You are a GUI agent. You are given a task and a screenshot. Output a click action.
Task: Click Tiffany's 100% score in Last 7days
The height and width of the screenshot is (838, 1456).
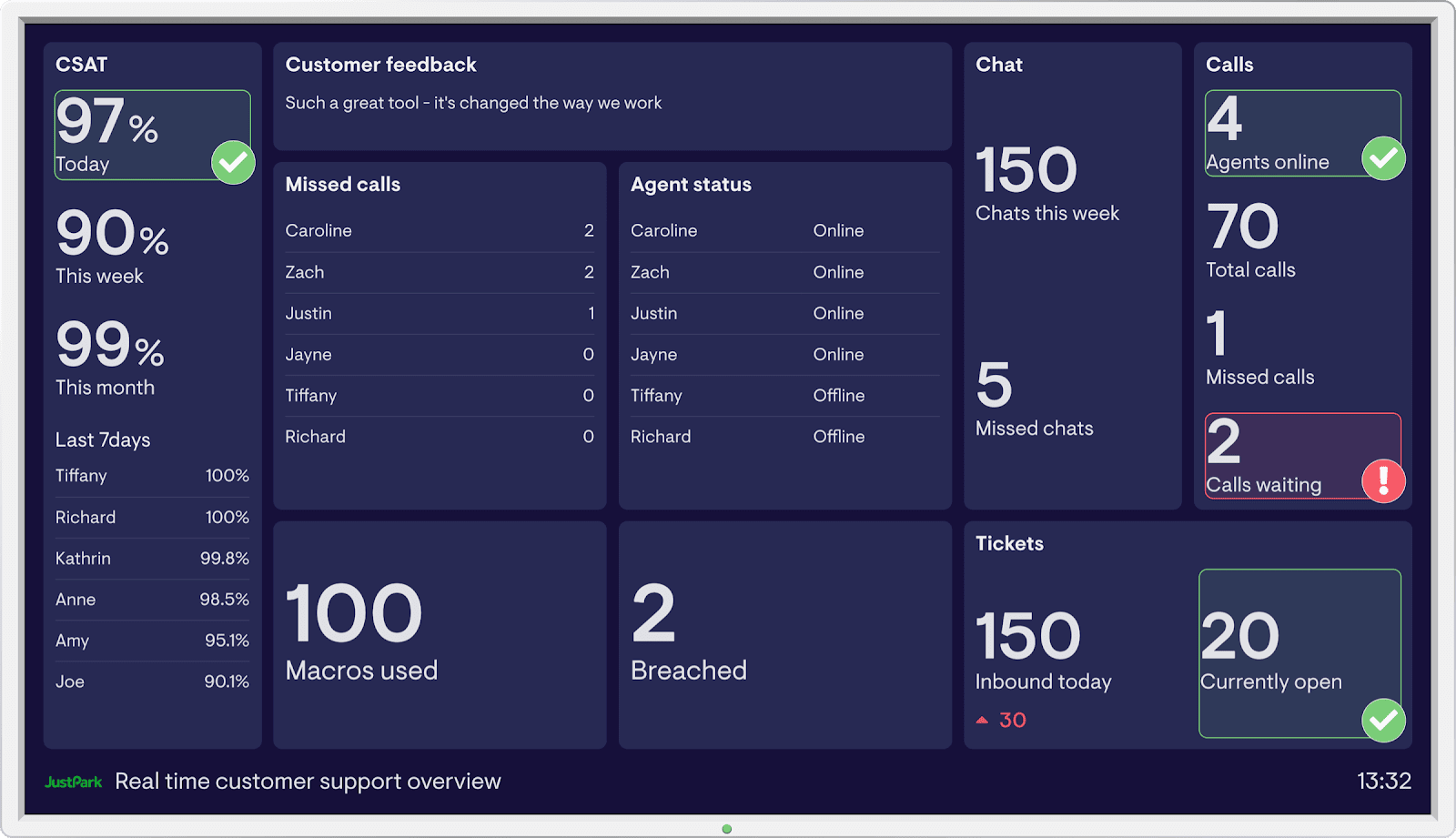(227, 476)
